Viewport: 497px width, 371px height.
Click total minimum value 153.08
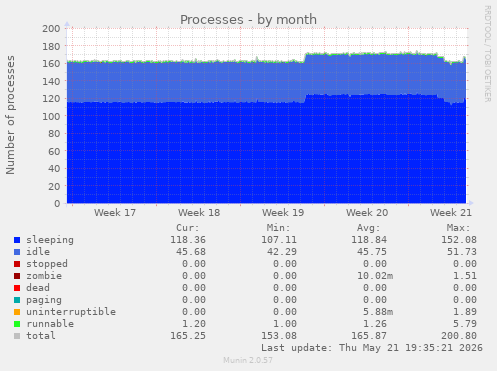pyautogui.click(x=279, y=336)
